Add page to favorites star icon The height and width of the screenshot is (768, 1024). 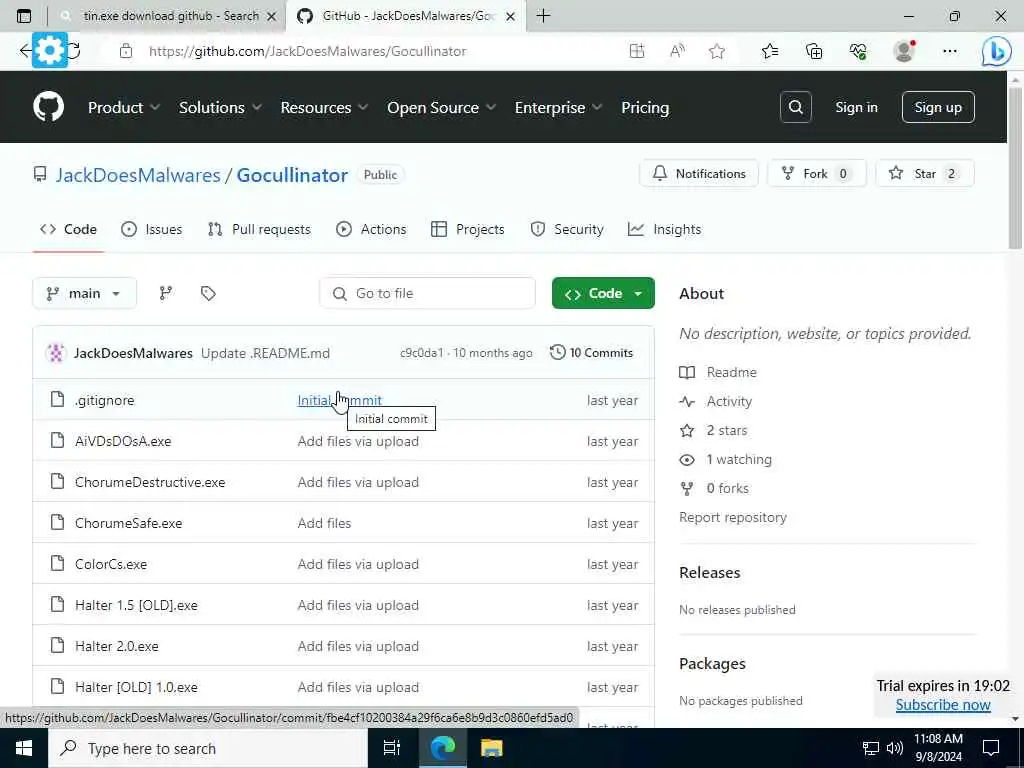click(x=717, y=51)
